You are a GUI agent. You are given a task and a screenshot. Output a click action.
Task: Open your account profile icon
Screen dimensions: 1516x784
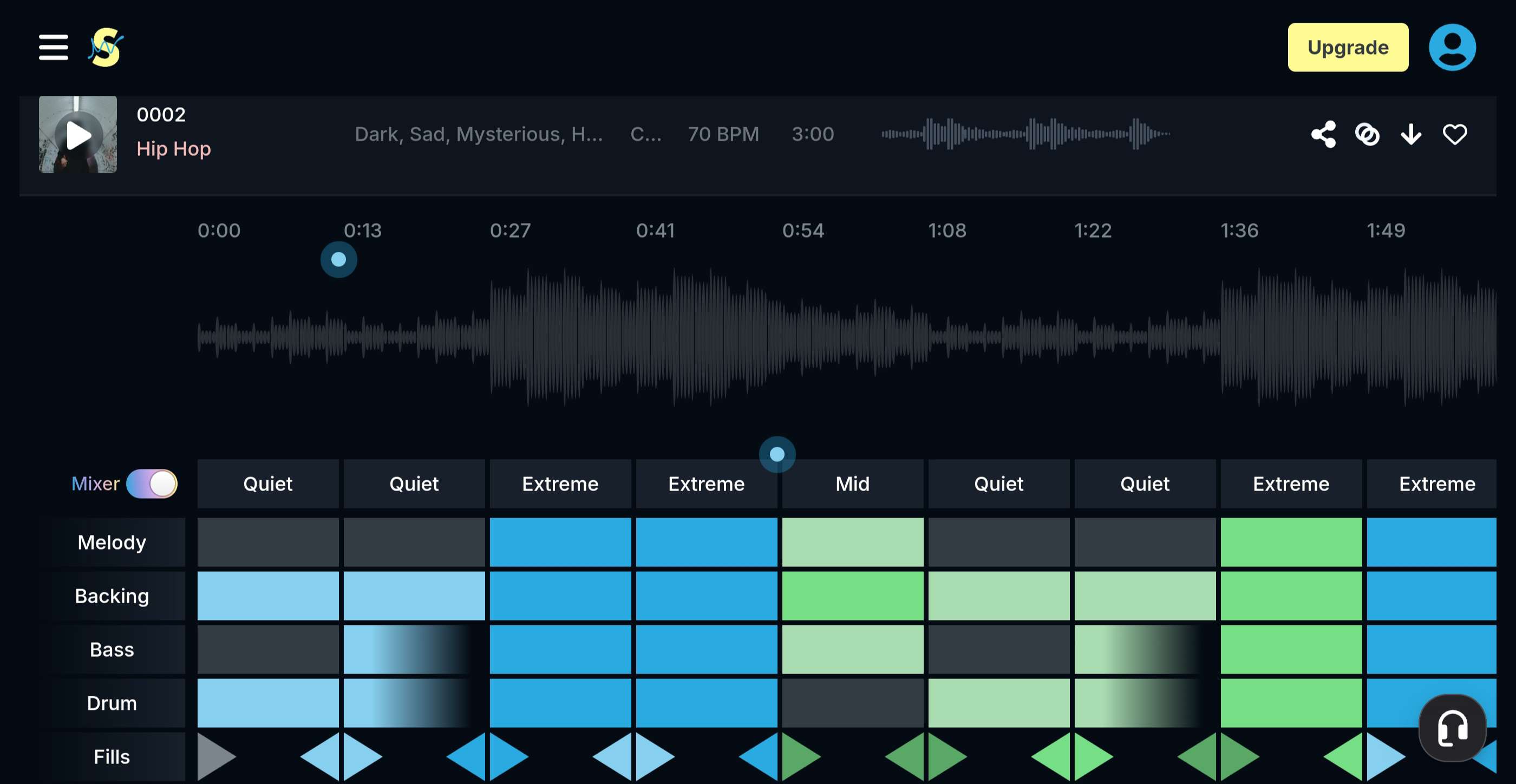[x=1452, y=47]
